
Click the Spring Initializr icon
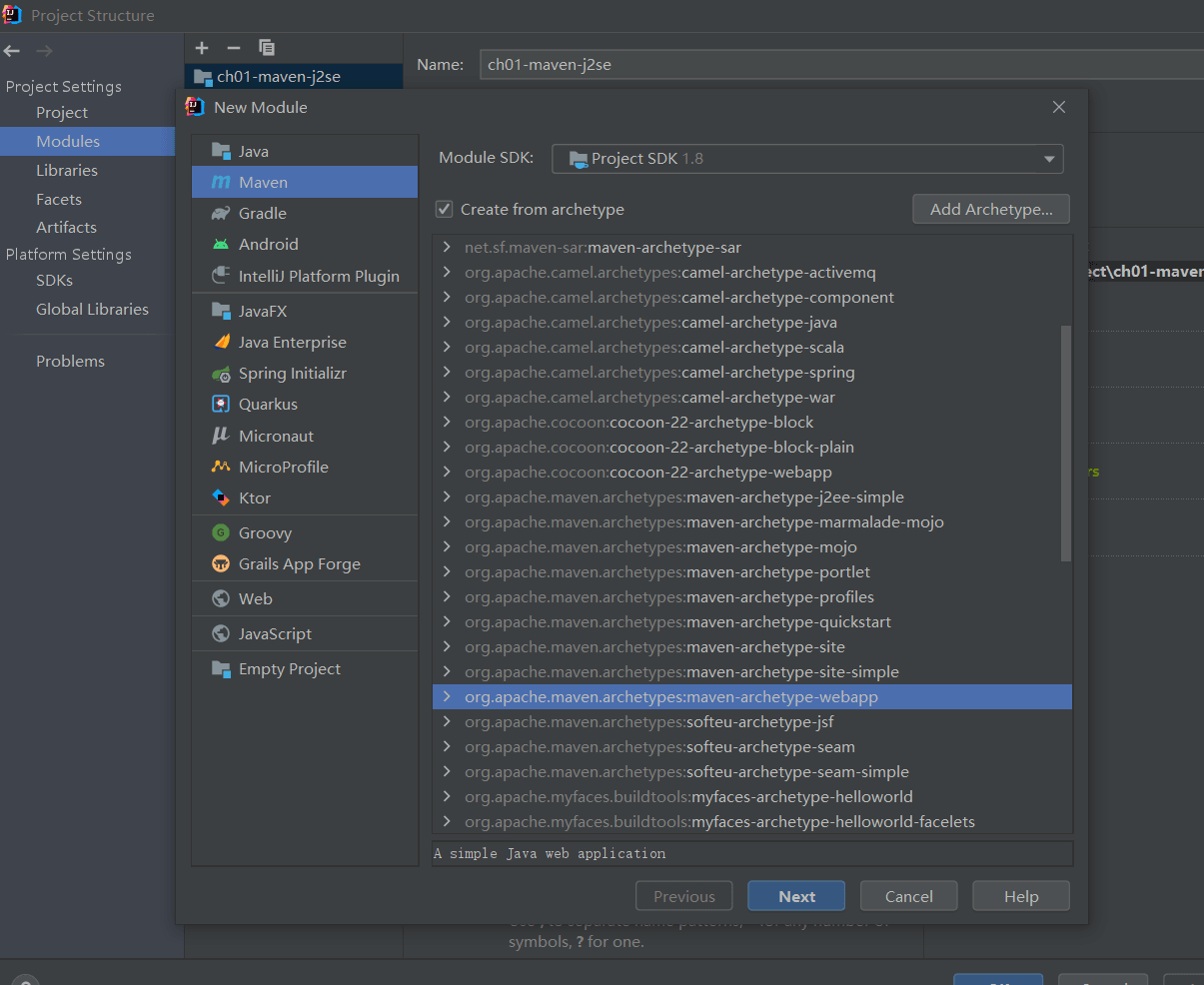[221, 373]
